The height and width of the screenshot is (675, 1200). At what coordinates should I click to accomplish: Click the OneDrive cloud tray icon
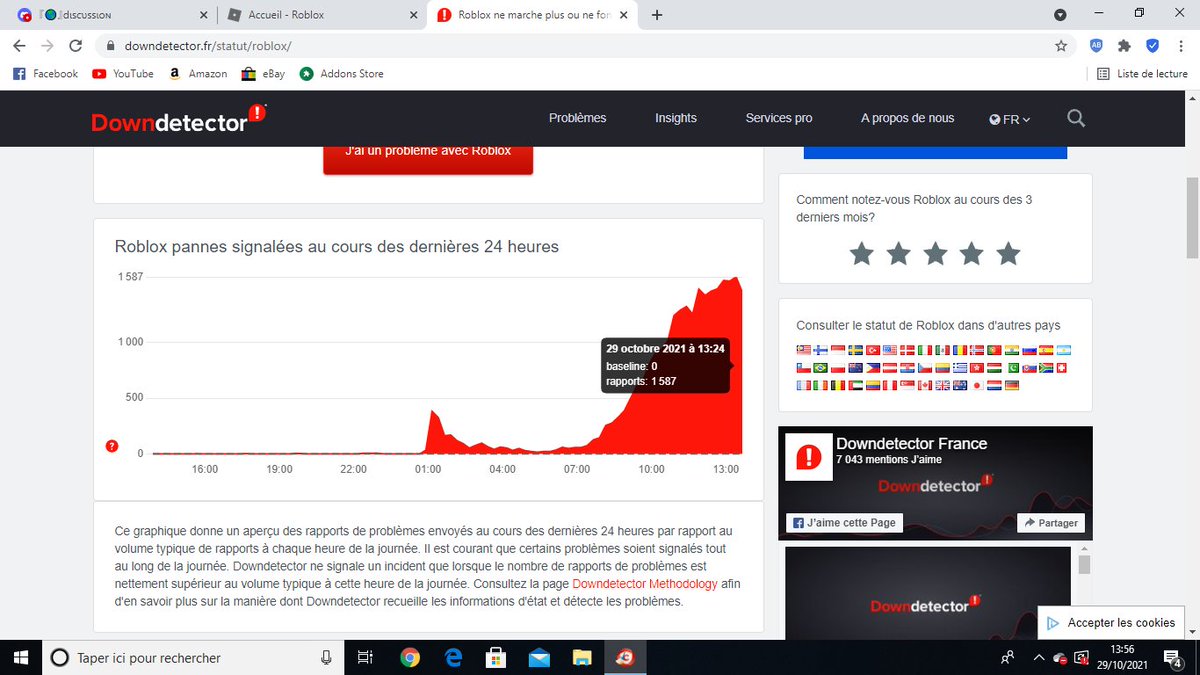(x=1058, y=658)
